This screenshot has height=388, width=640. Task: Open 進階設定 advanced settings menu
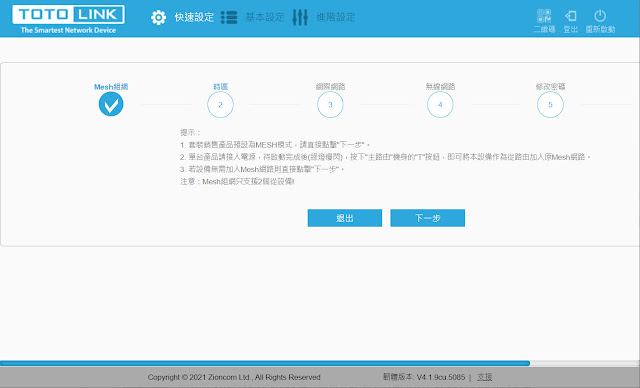336,17
